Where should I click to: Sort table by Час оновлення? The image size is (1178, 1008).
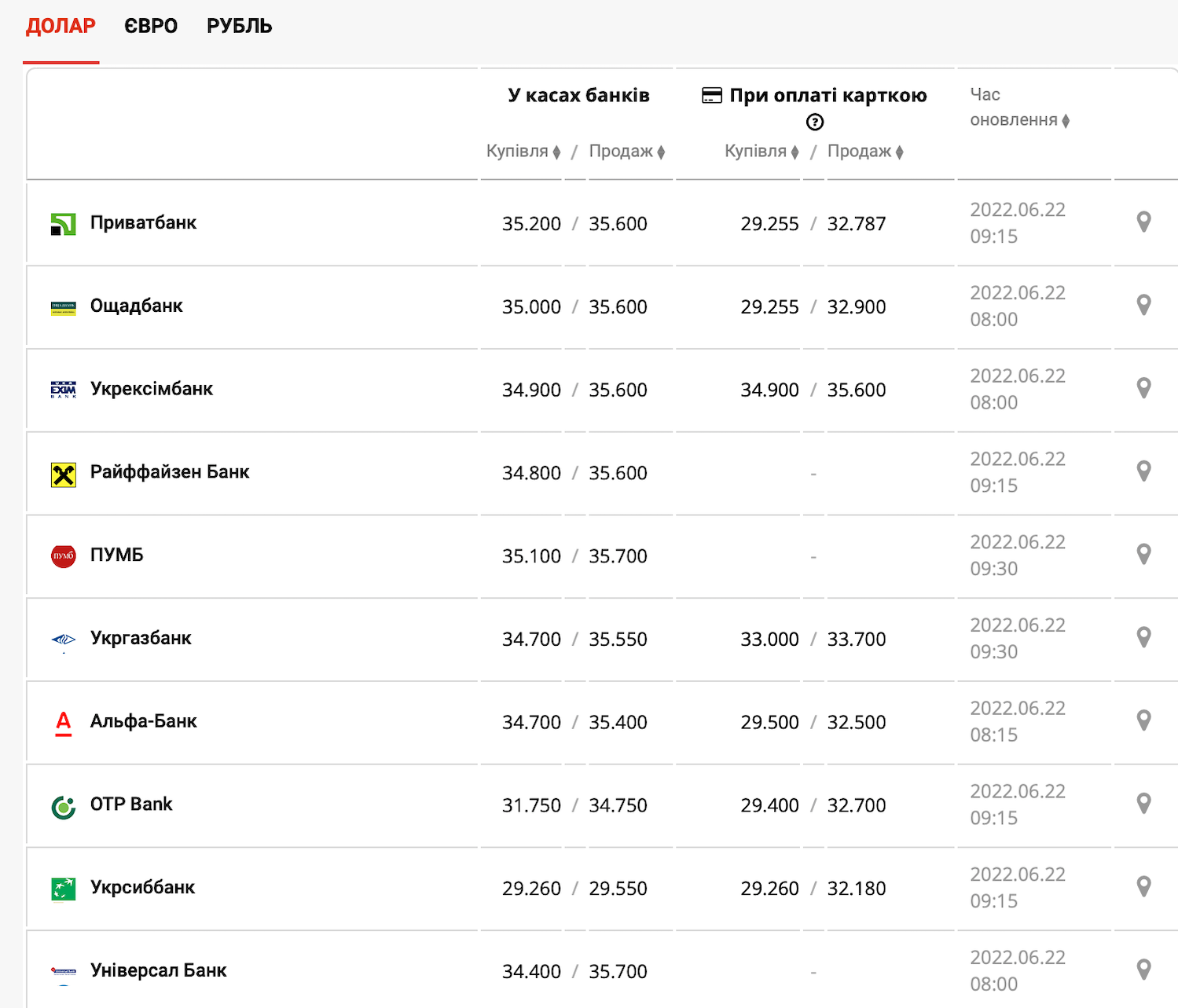(x=1019, y=120)
